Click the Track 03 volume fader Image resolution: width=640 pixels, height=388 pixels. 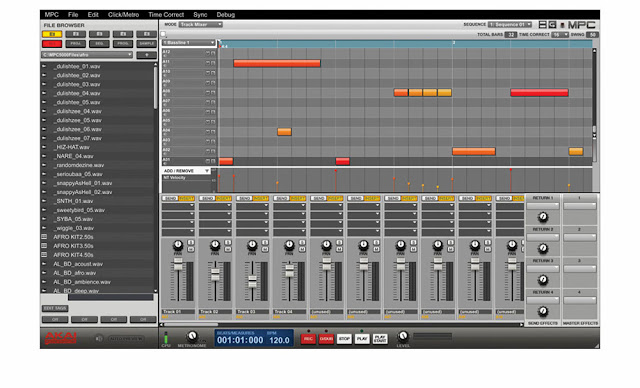click(x=252, y=282)
